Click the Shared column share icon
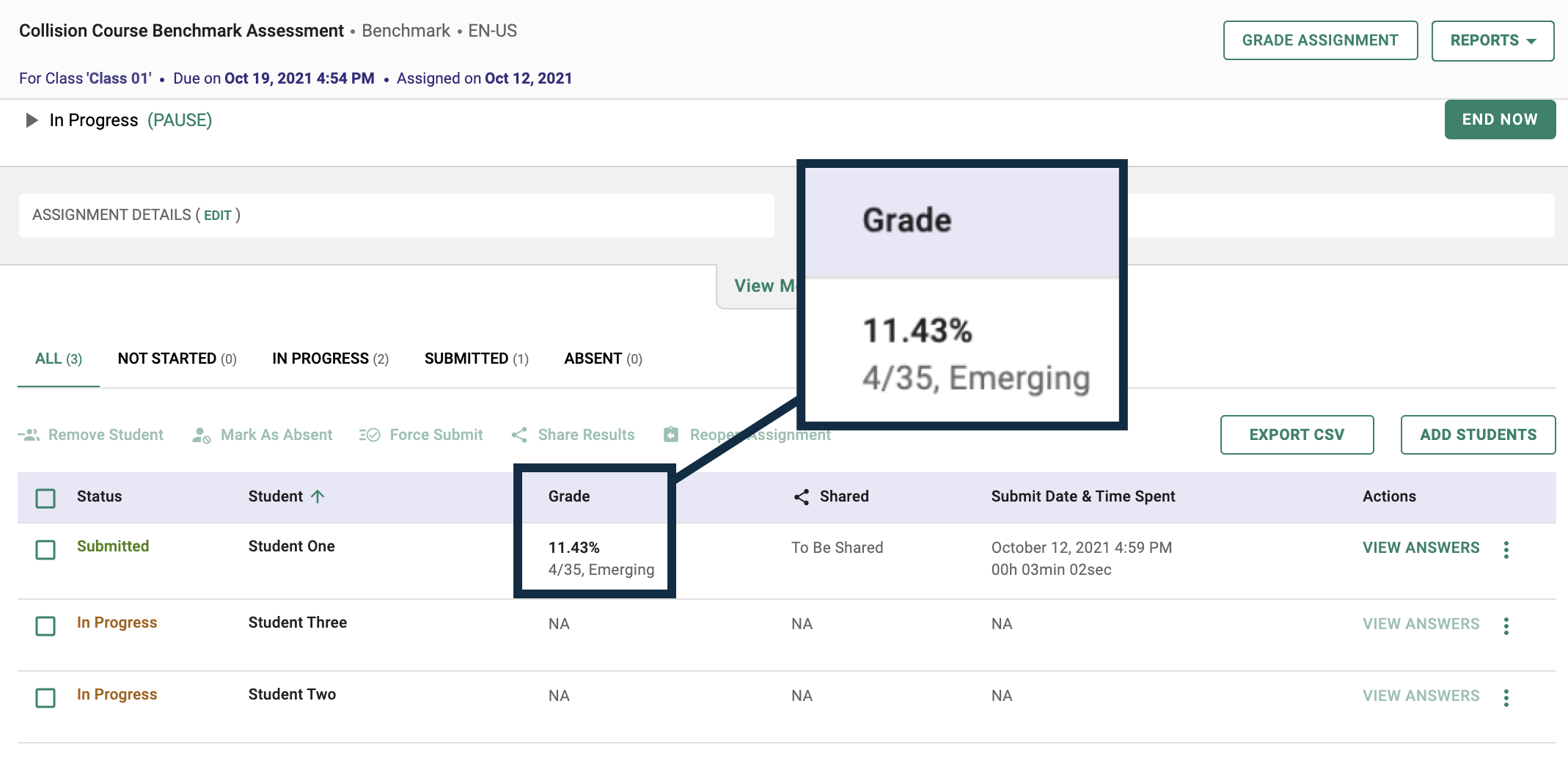 (x=802, y=497)
